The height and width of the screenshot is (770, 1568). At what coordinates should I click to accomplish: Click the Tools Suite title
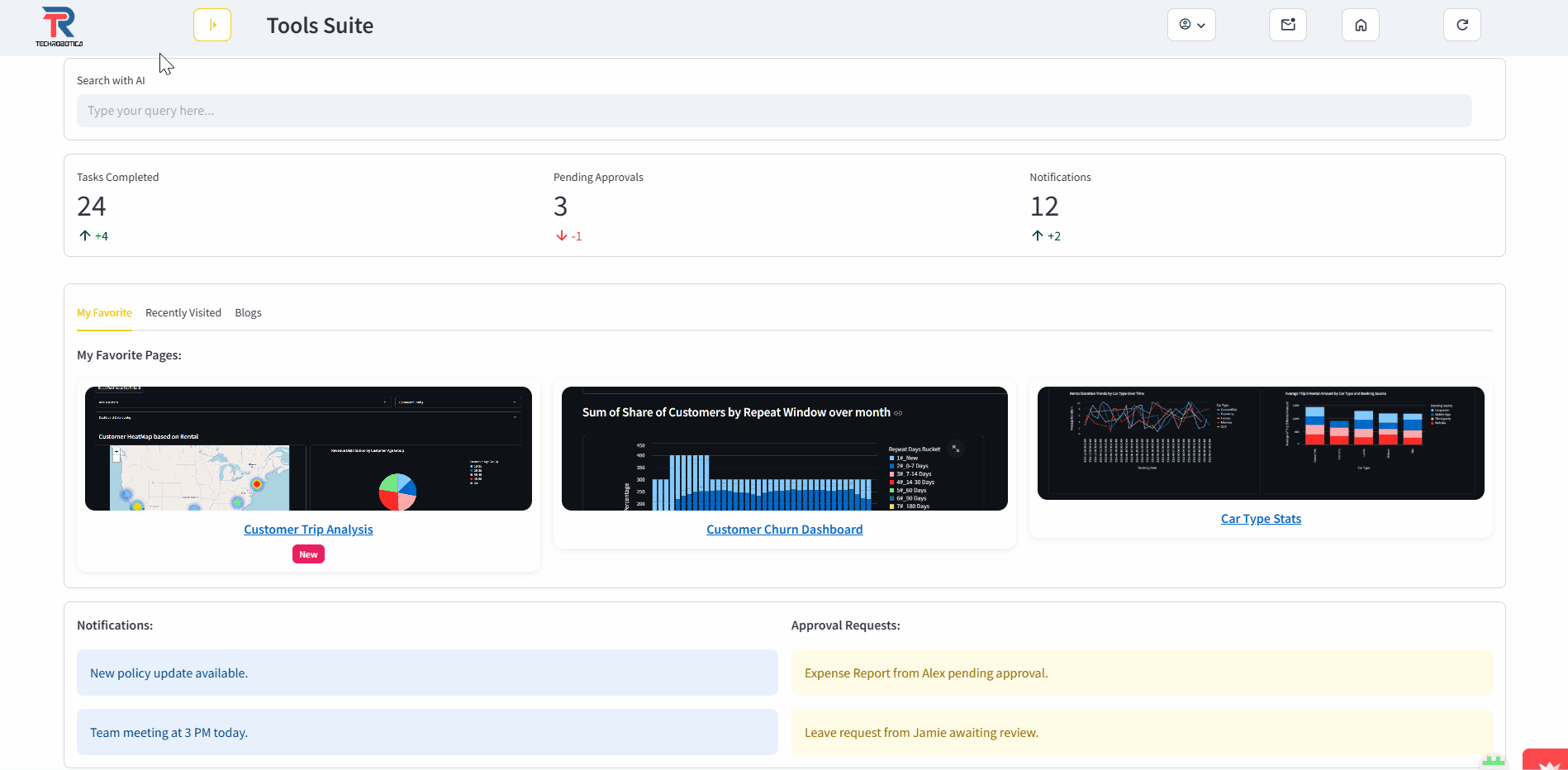[x=320, y=26]
